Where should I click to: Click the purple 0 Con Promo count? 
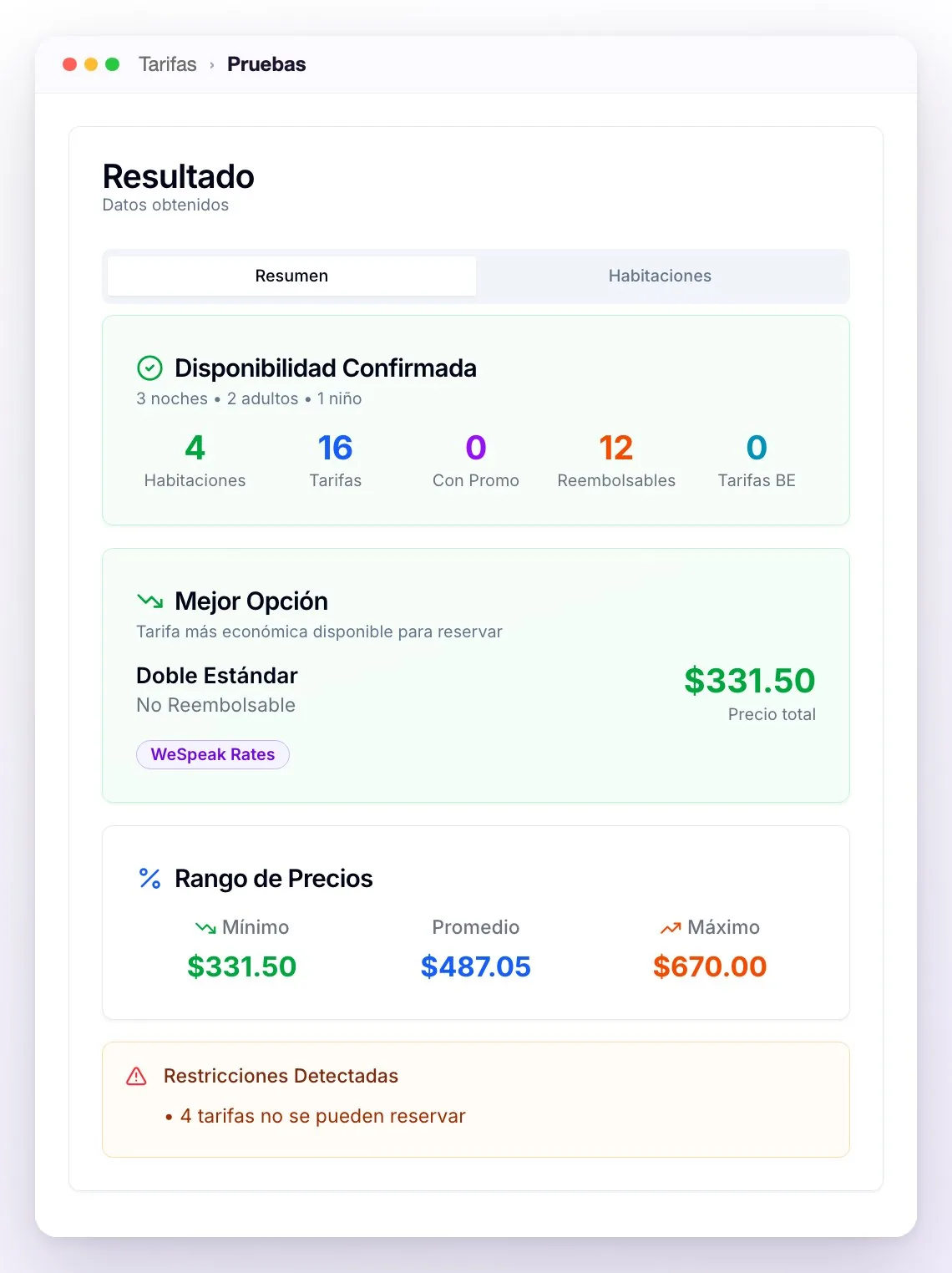point(476,448)
